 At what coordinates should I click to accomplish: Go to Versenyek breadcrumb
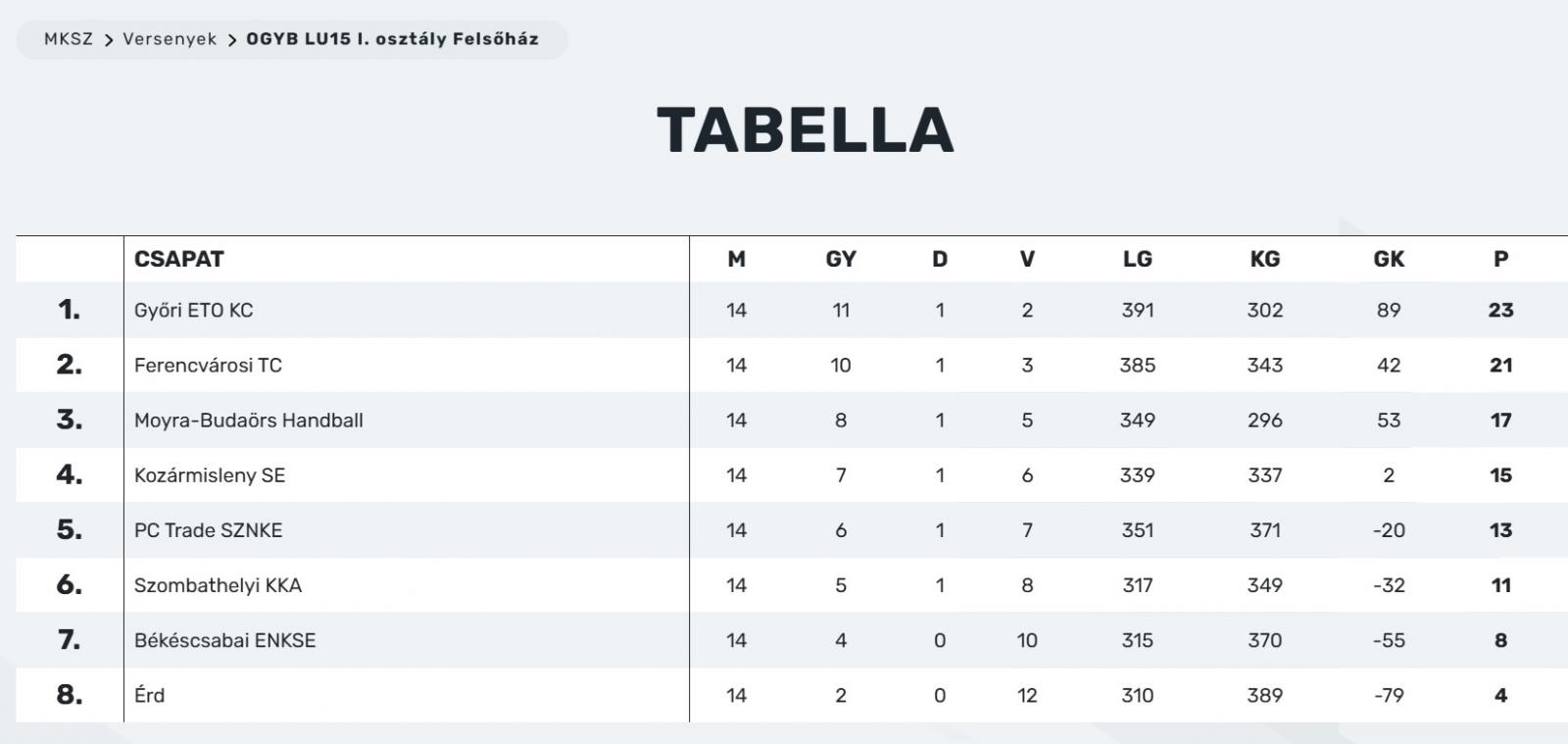170,39
